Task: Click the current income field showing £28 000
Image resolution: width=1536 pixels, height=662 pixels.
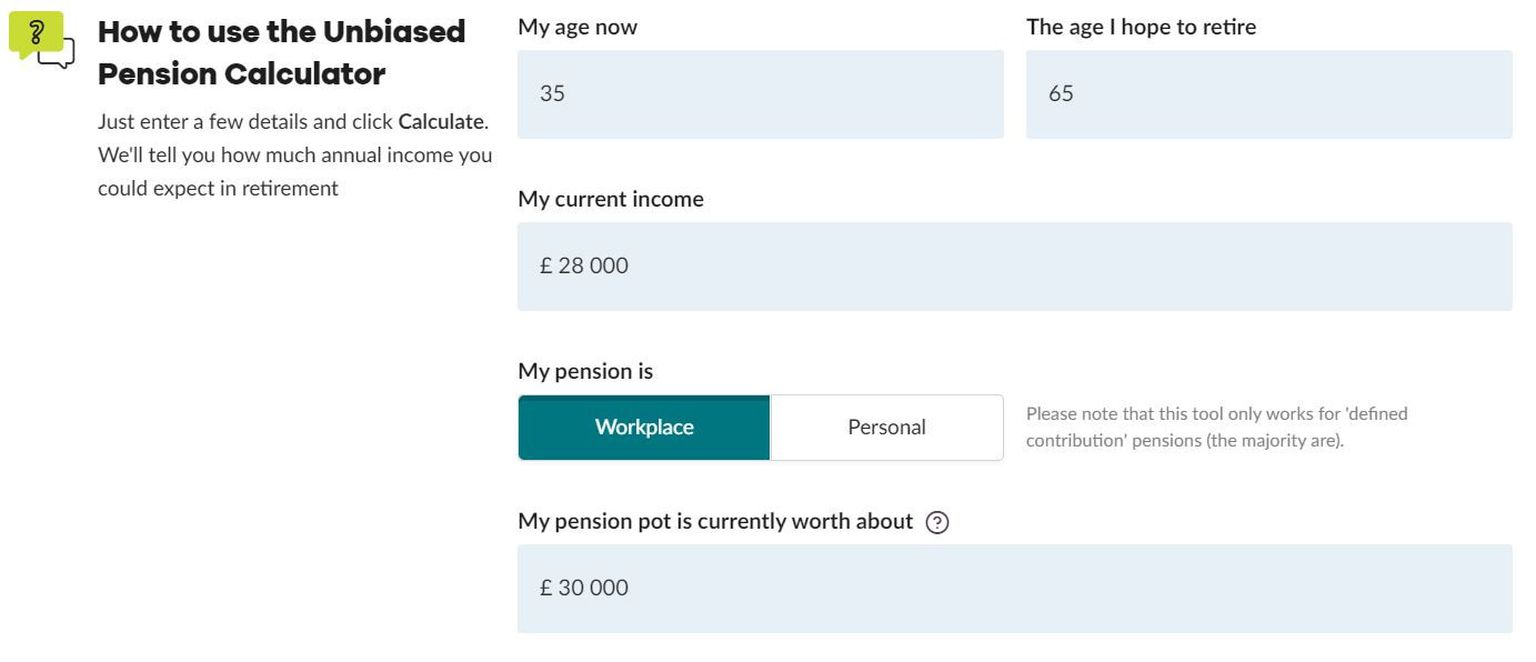Action: pyautogui.click(x=1014, y=265)
